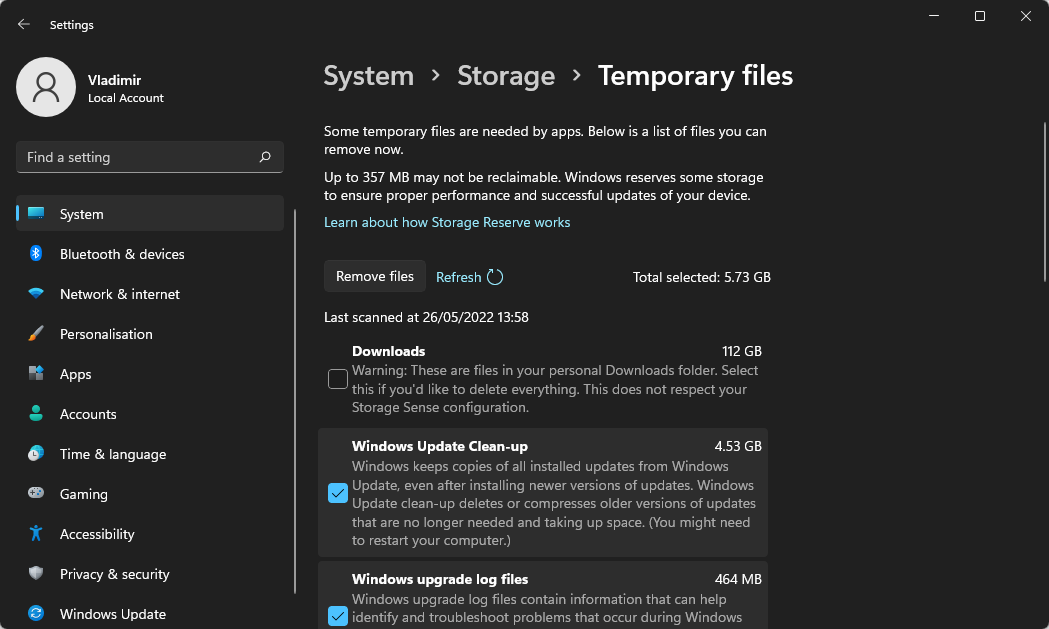Click the Total selected: 5.73 GB text
Screen dimensions: 1049x629
(x=702, y=277)
